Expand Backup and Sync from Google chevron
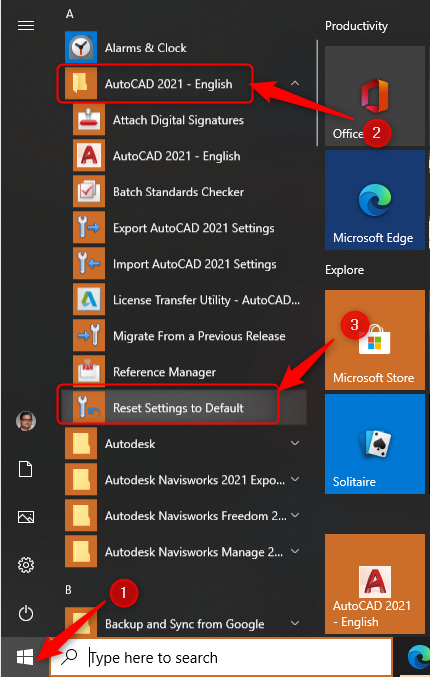This screenshot has width=430, height=677. click(x=295, y=623)
